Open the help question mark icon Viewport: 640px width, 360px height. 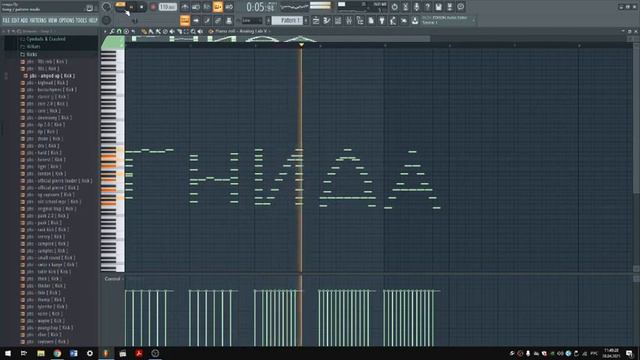pyautogui.click(x=427, y=7)
